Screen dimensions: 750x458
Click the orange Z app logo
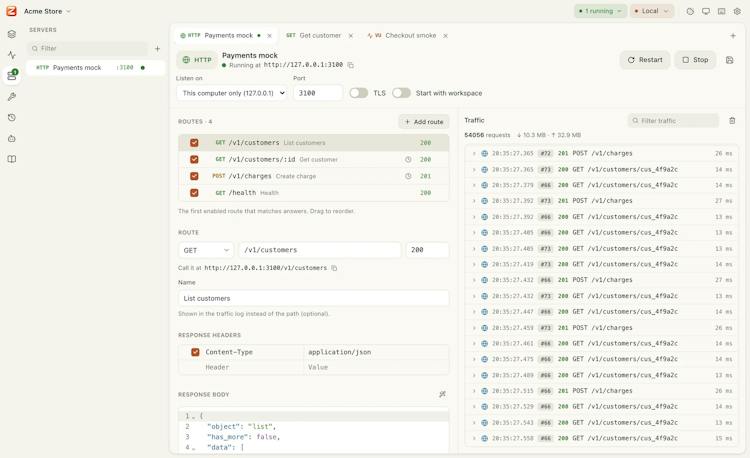pos(11,11)
